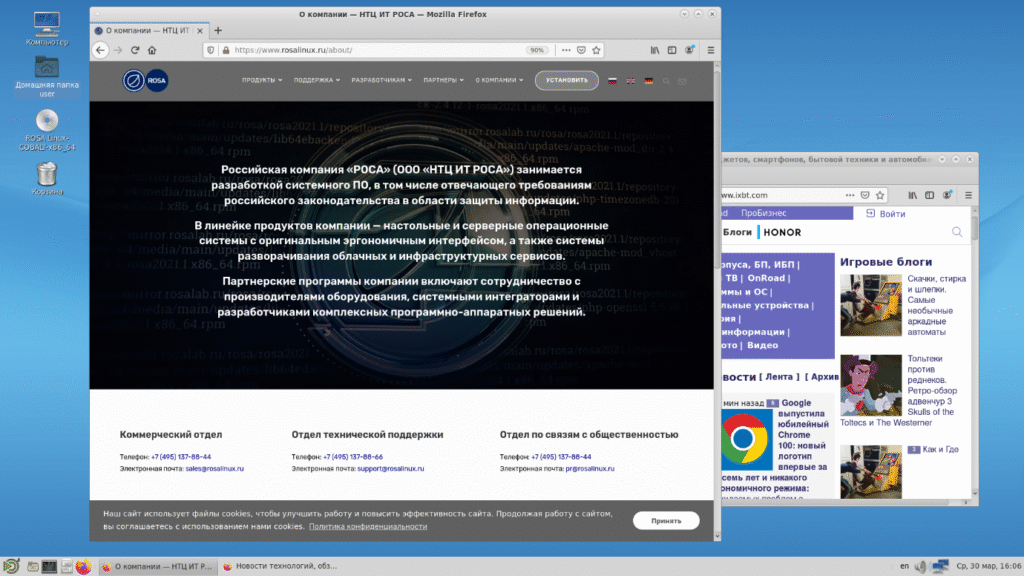The image size is (1024, 576).
Task: Open a new tab with plus button
Action: pos(218,30)
